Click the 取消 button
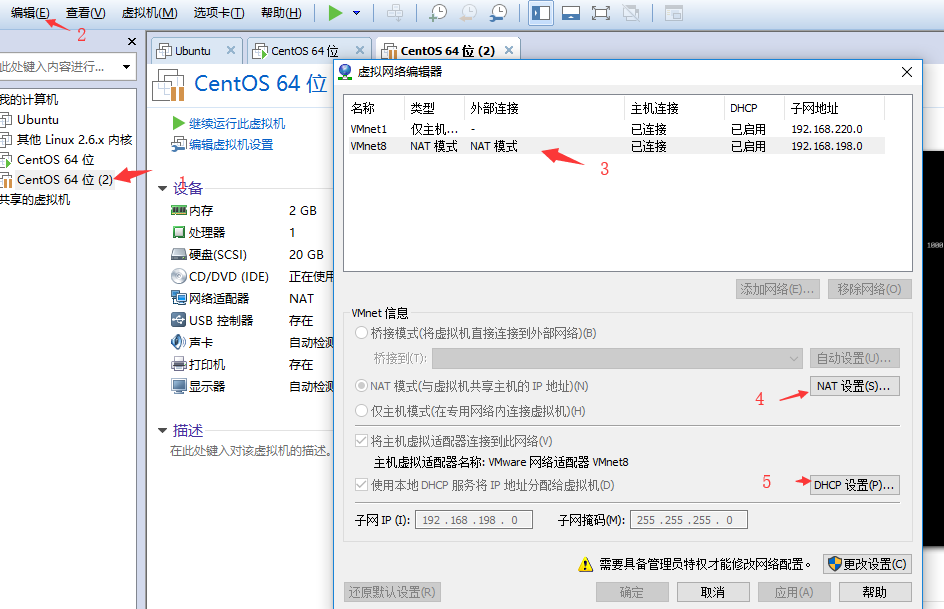The height and width of the screenshot is (609, 944). point(713,593)
